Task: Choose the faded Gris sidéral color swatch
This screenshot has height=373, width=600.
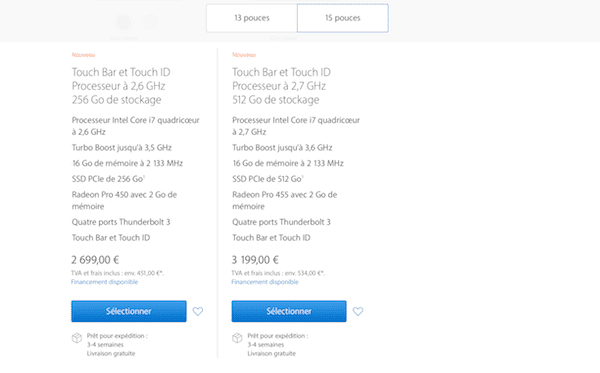Action: (124, 22)
